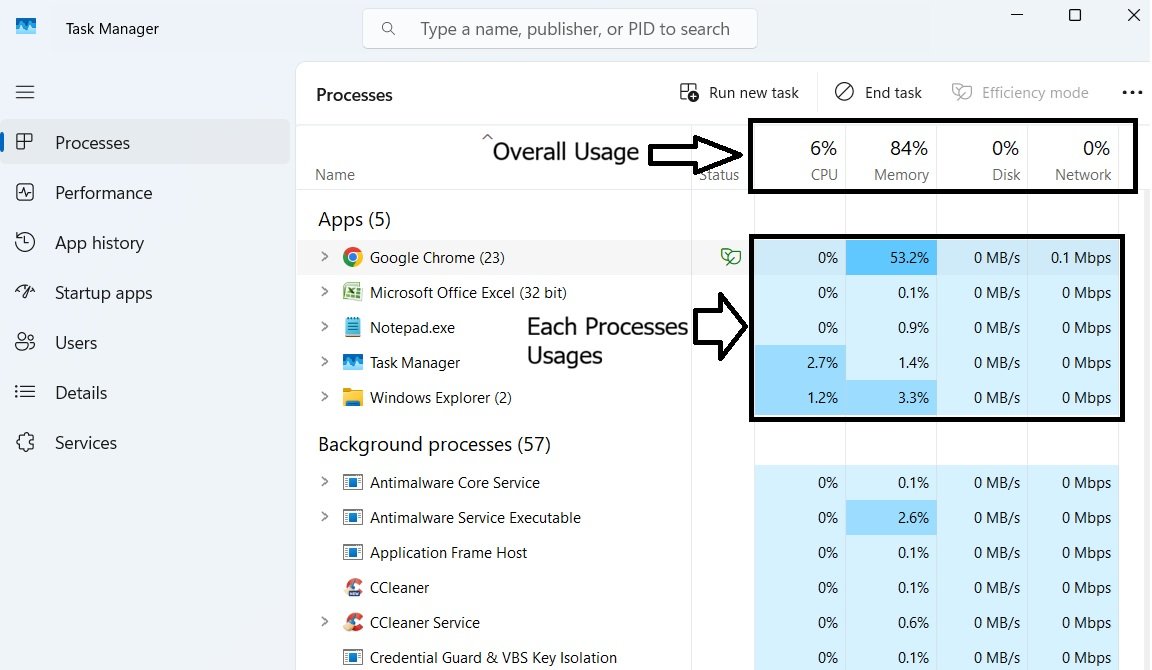
Task: Expand the Notepad.exe process
Action: click(324, 326)
